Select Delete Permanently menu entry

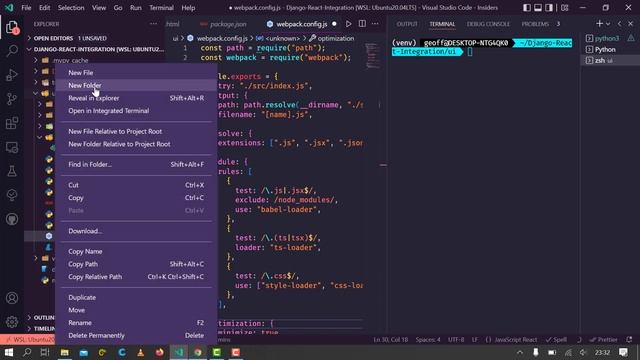(x=136, y=336)
